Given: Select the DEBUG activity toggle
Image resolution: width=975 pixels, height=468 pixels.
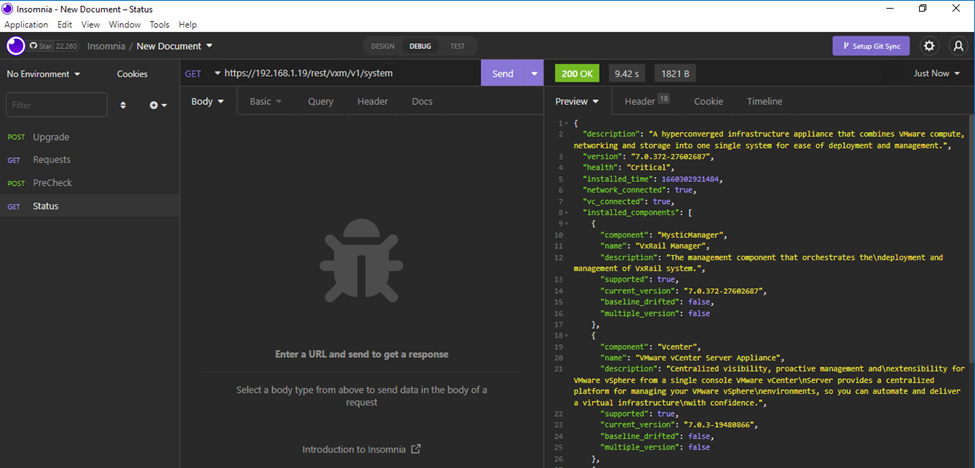Looking at the screenshot, I should coord(419,46).
